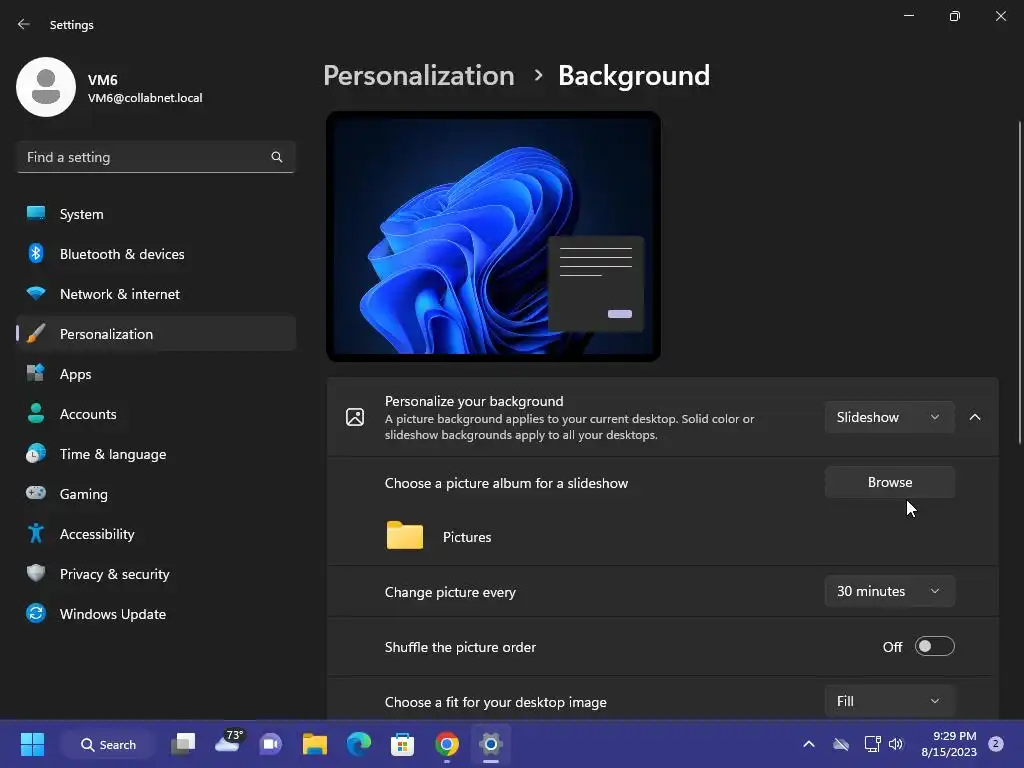Click the Apps icon in sidebar
The width and height of the screenshot is (1024, 768).
click(36, 374)
